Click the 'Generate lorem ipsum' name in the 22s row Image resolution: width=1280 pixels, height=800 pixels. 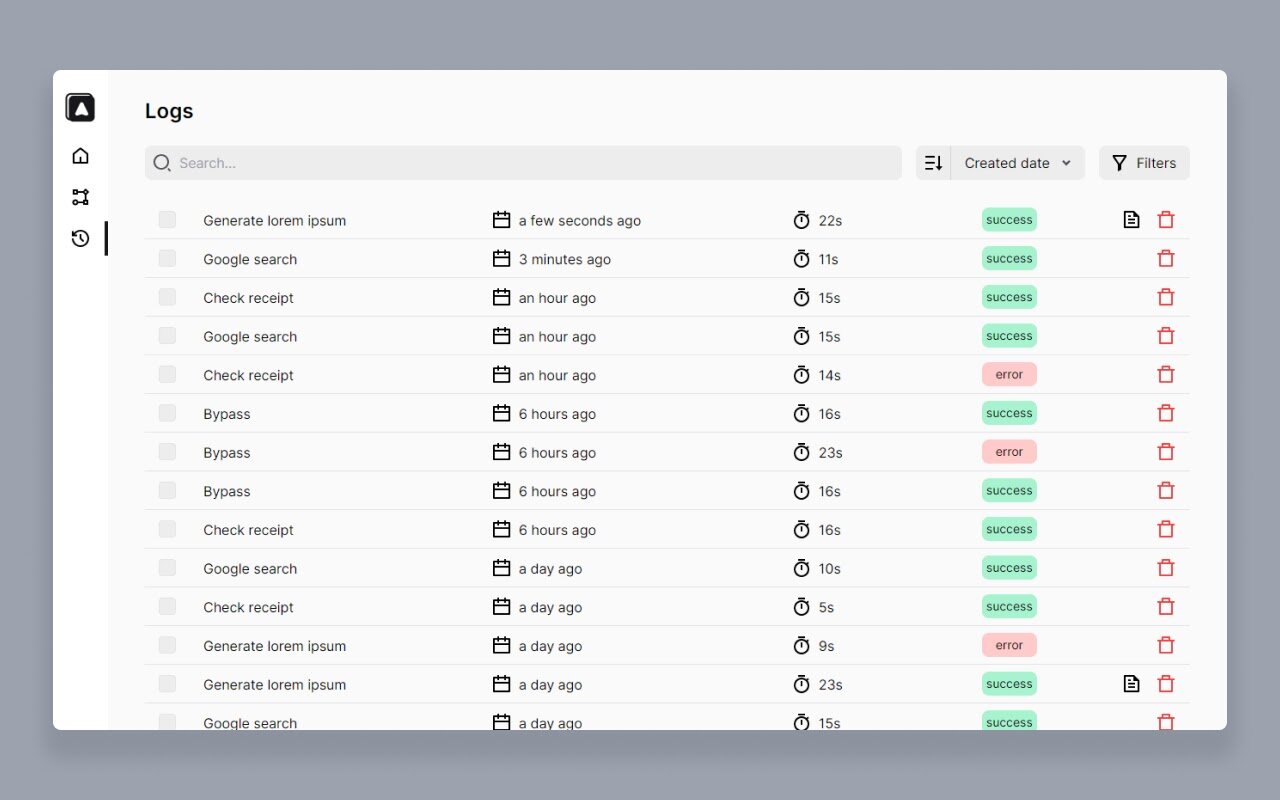click(275, 221)
